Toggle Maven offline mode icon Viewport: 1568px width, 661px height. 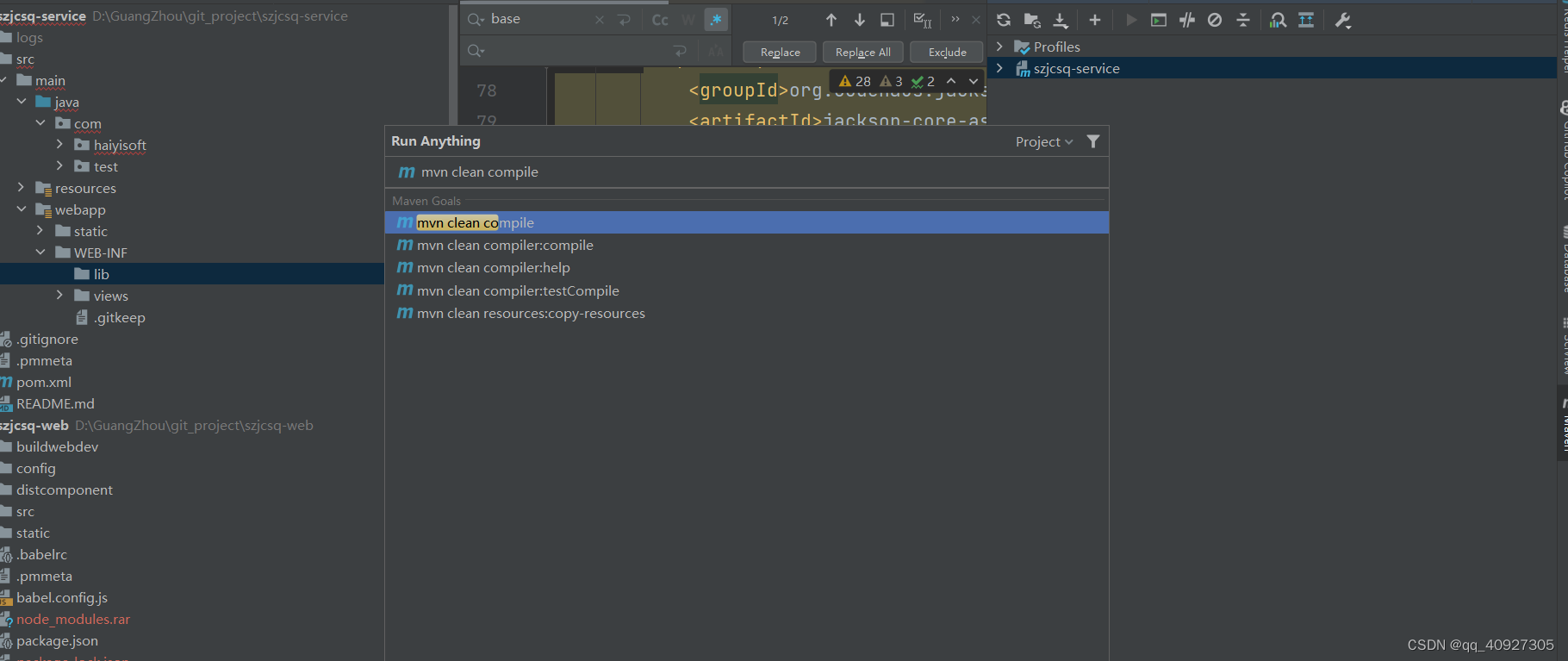(x=1187, y=20)
